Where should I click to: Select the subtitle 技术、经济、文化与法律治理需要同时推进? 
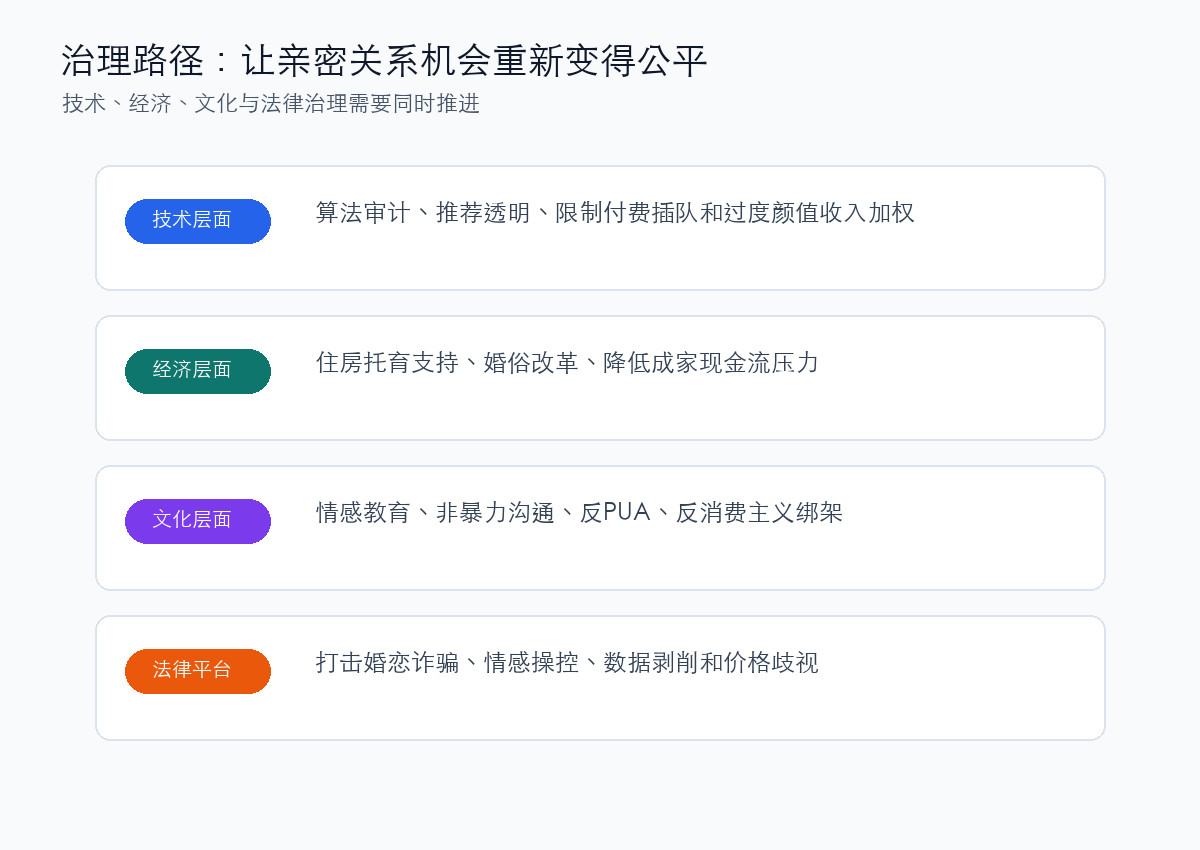[271, 104]
